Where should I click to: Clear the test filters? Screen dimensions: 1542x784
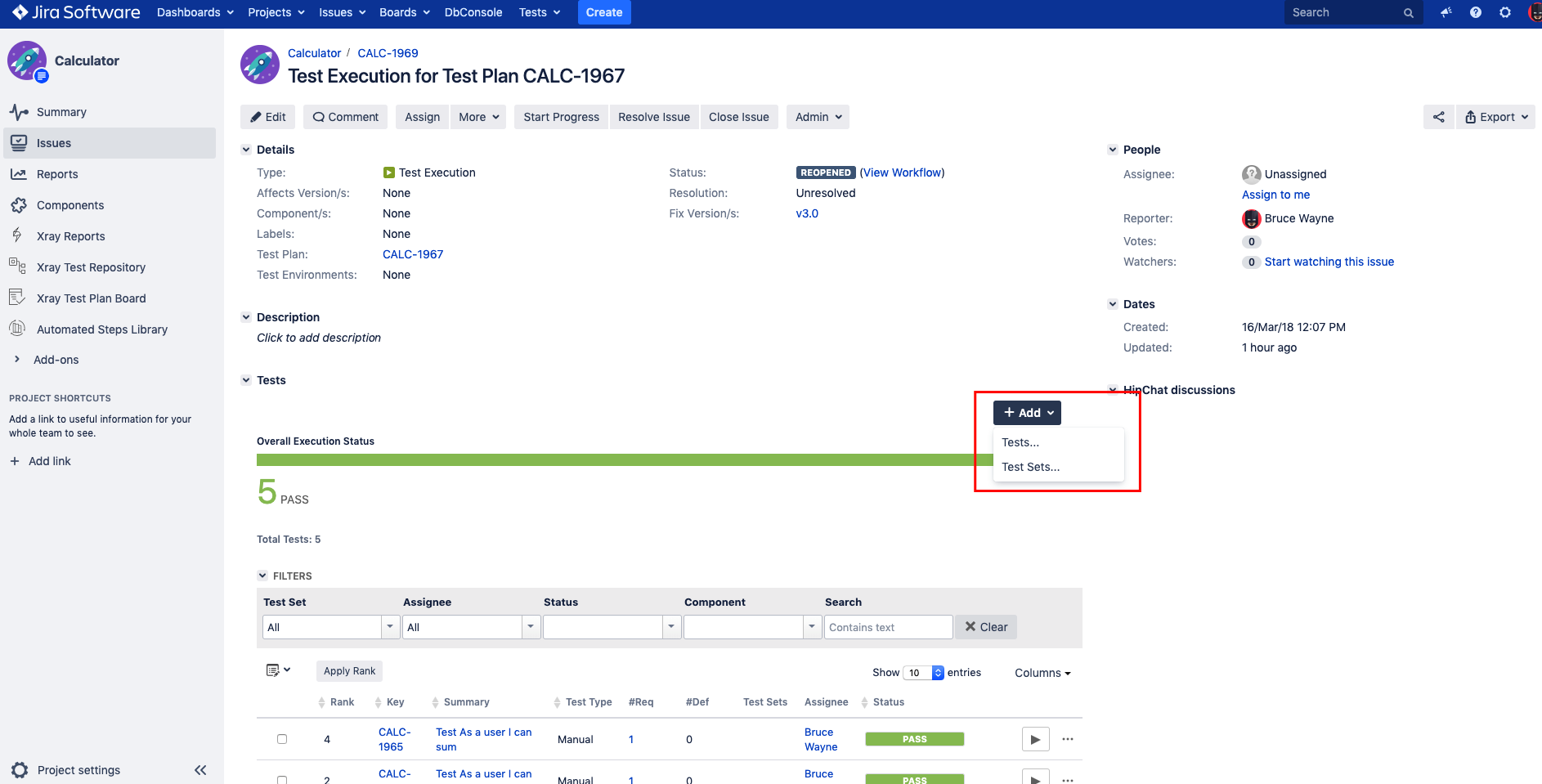pyautogui.click(x=986, y=627)
